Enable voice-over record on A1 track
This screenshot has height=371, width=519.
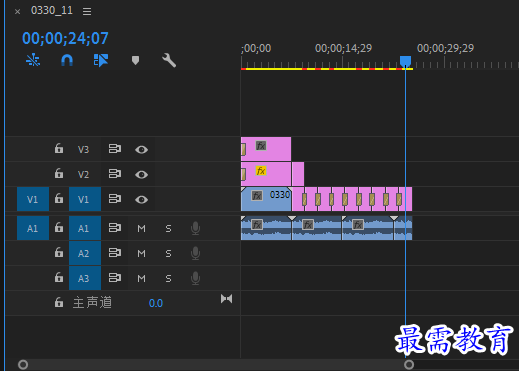195,228
